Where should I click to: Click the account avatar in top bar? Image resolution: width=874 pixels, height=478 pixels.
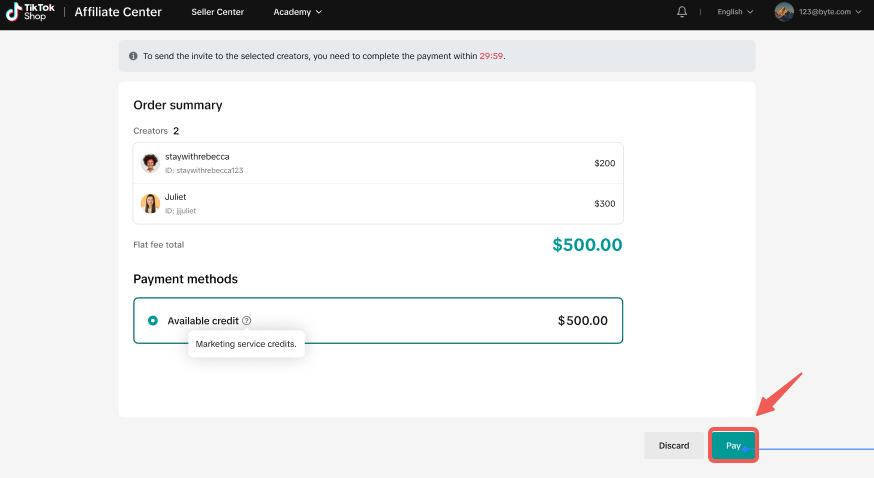coord(784,12)
